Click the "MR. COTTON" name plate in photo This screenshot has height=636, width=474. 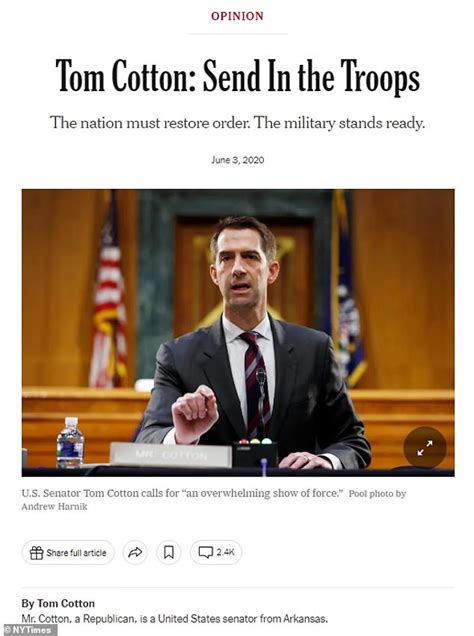[x=171, y=455]
